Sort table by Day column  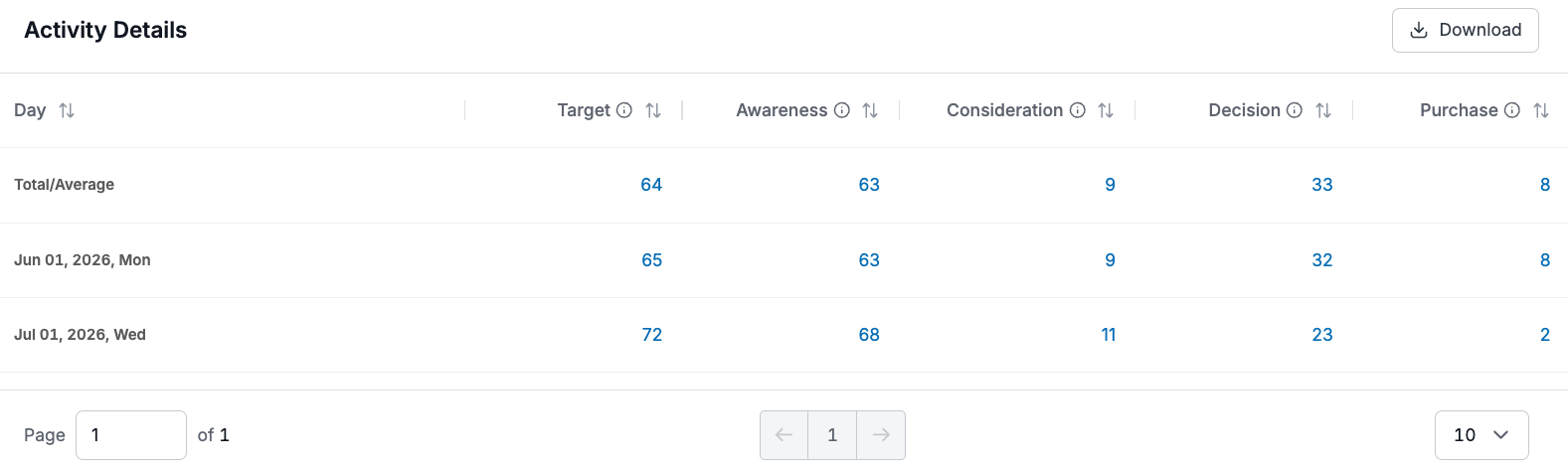coord(67,110)
